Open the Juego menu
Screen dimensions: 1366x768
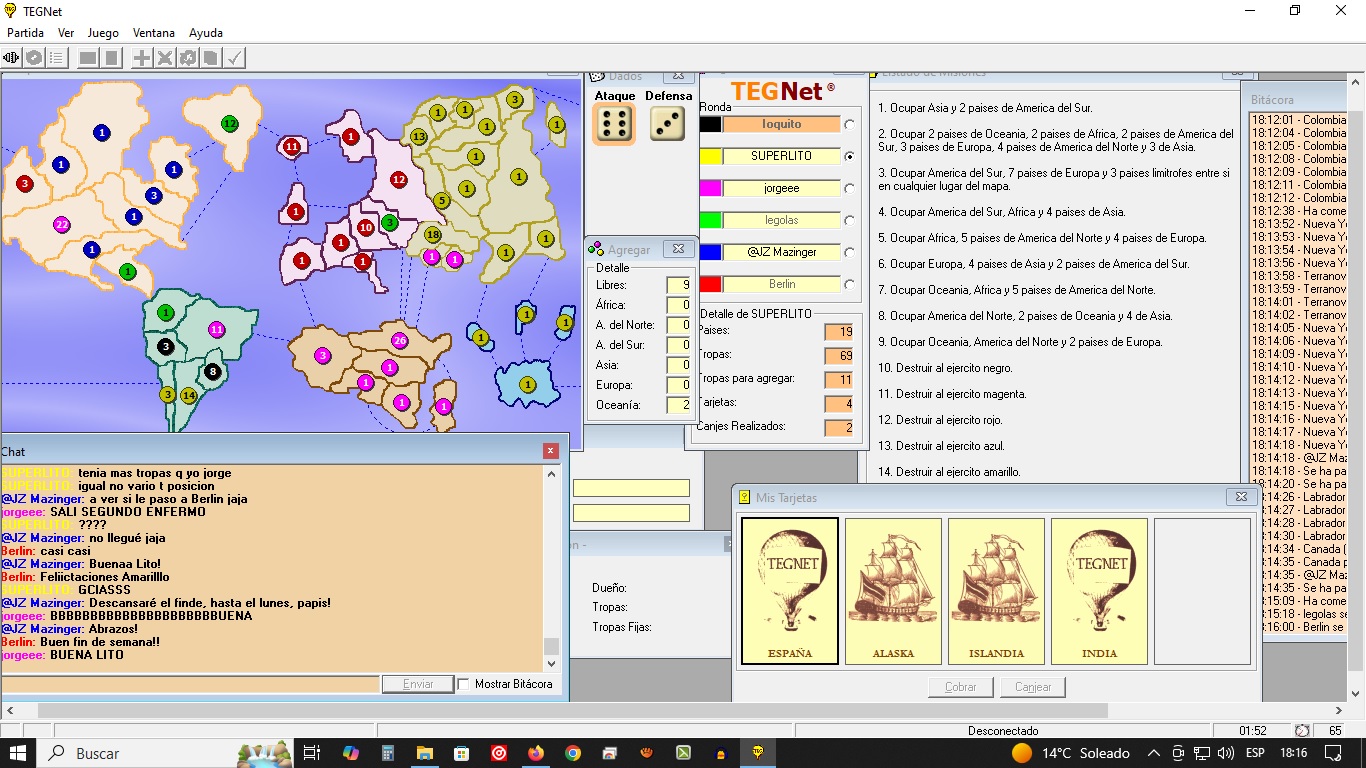(103, 33)
